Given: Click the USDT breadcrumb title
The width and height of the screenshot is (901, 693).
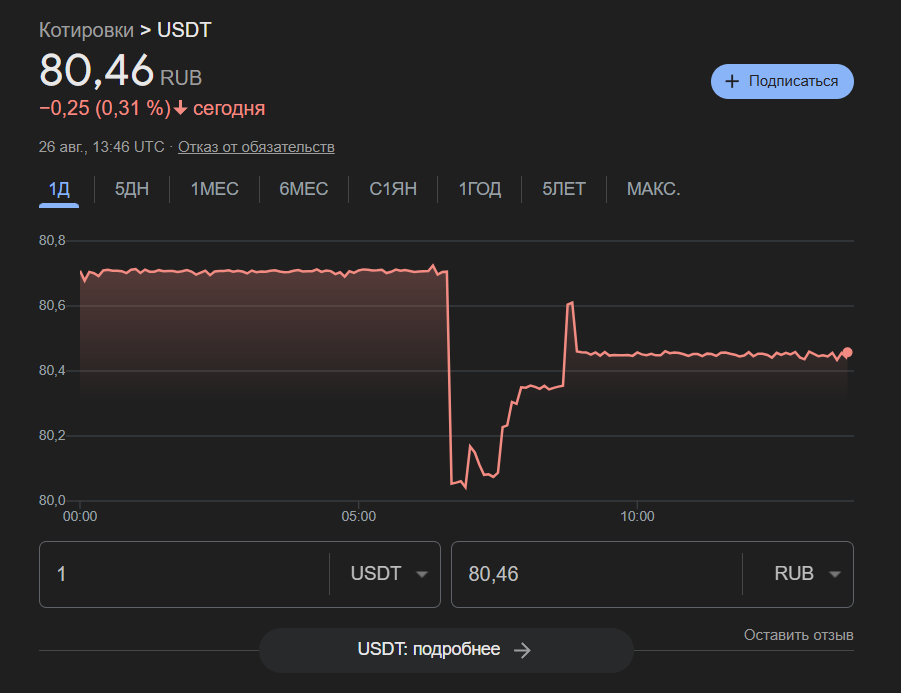Looking at the screenshot, I should [184, 30].
